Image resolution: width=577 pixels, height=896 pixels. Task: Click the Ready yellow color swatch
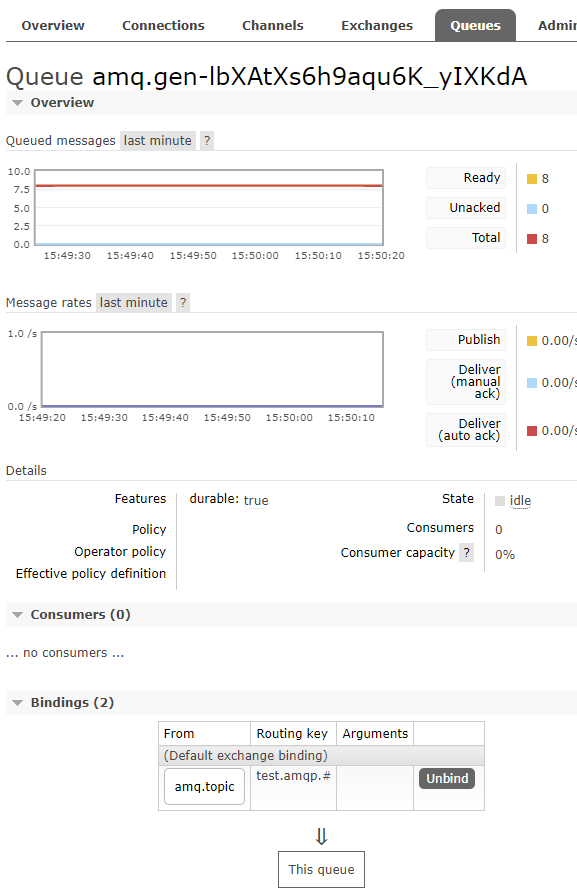point(532,179)
